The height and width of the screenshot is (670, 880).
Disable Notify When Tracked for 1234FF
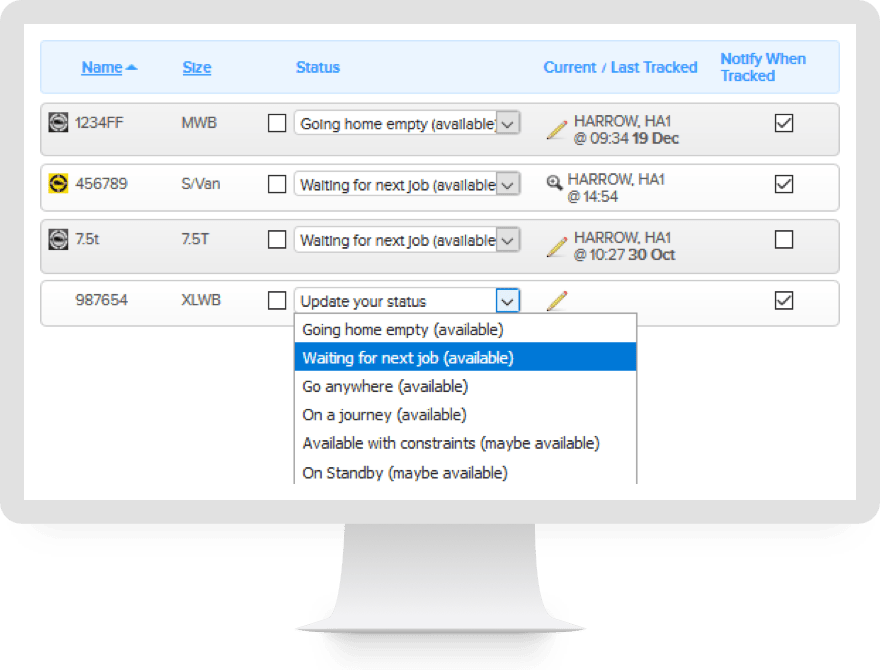(783, 123)
